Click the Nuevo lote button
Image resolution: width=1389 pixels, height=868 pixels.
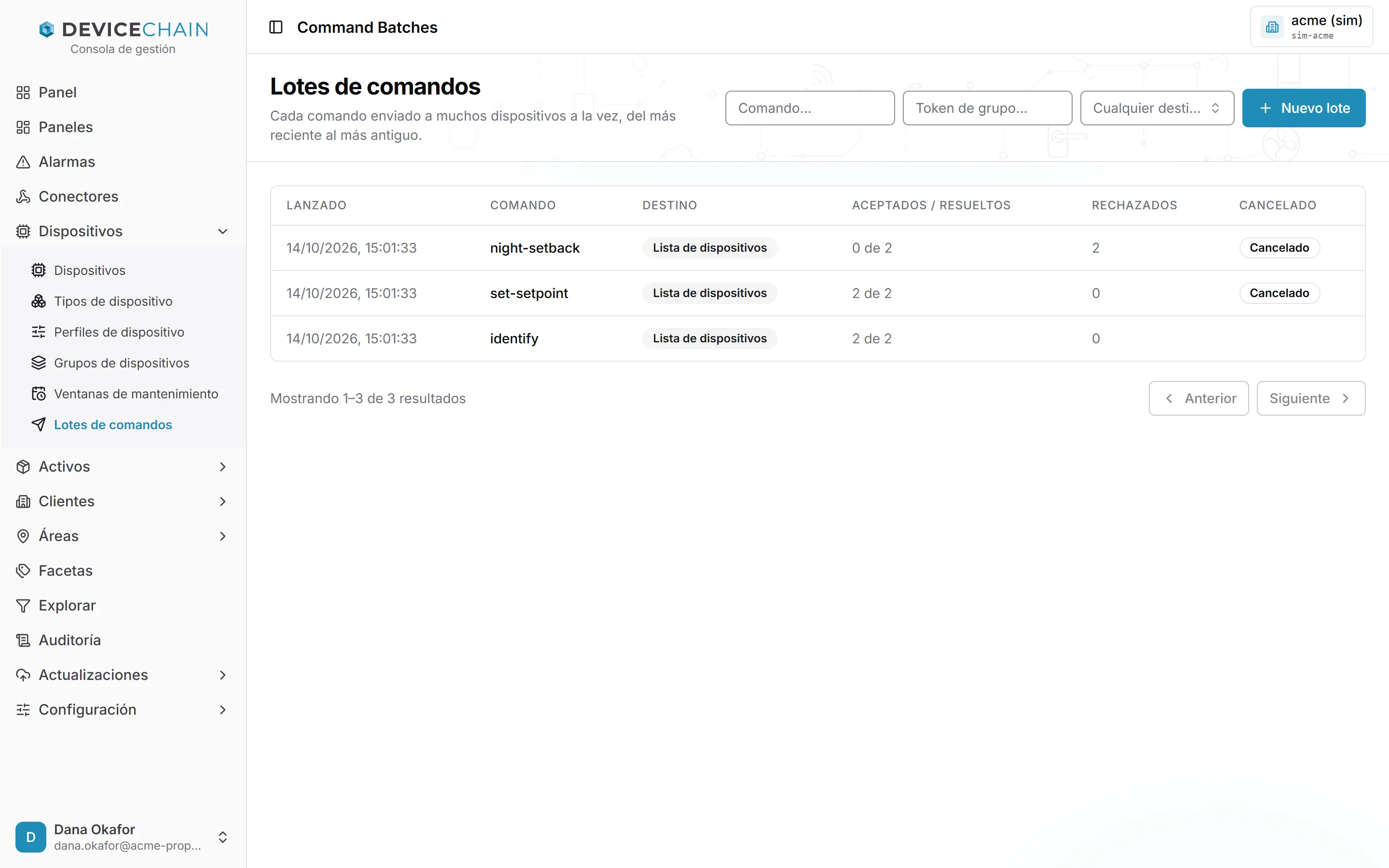(1304, 108)
